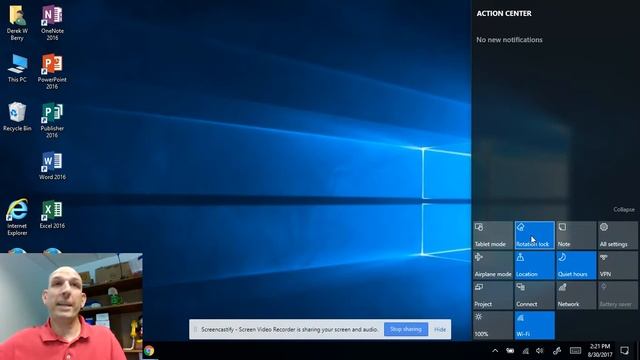640x360 pixels.
Task: Turn off Quiet hours
Action: click(x=576, y=265)
